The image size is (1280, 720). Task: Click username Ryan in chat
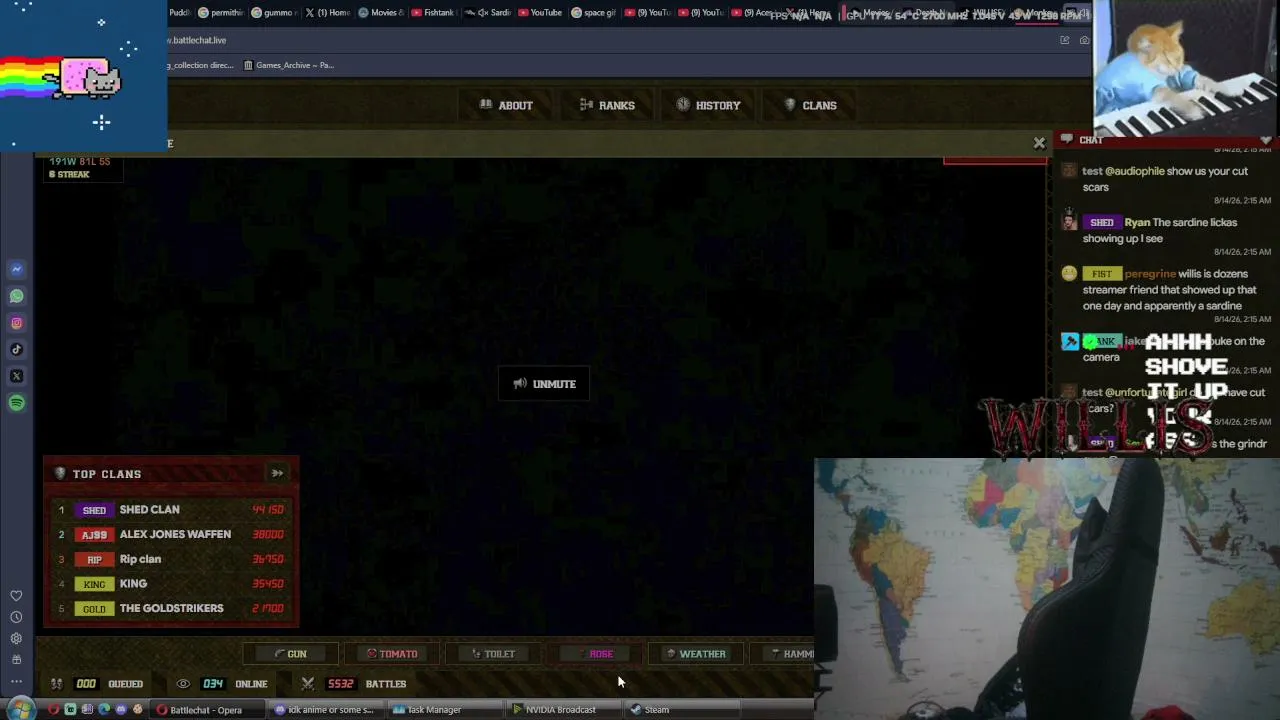(1137, 223)
